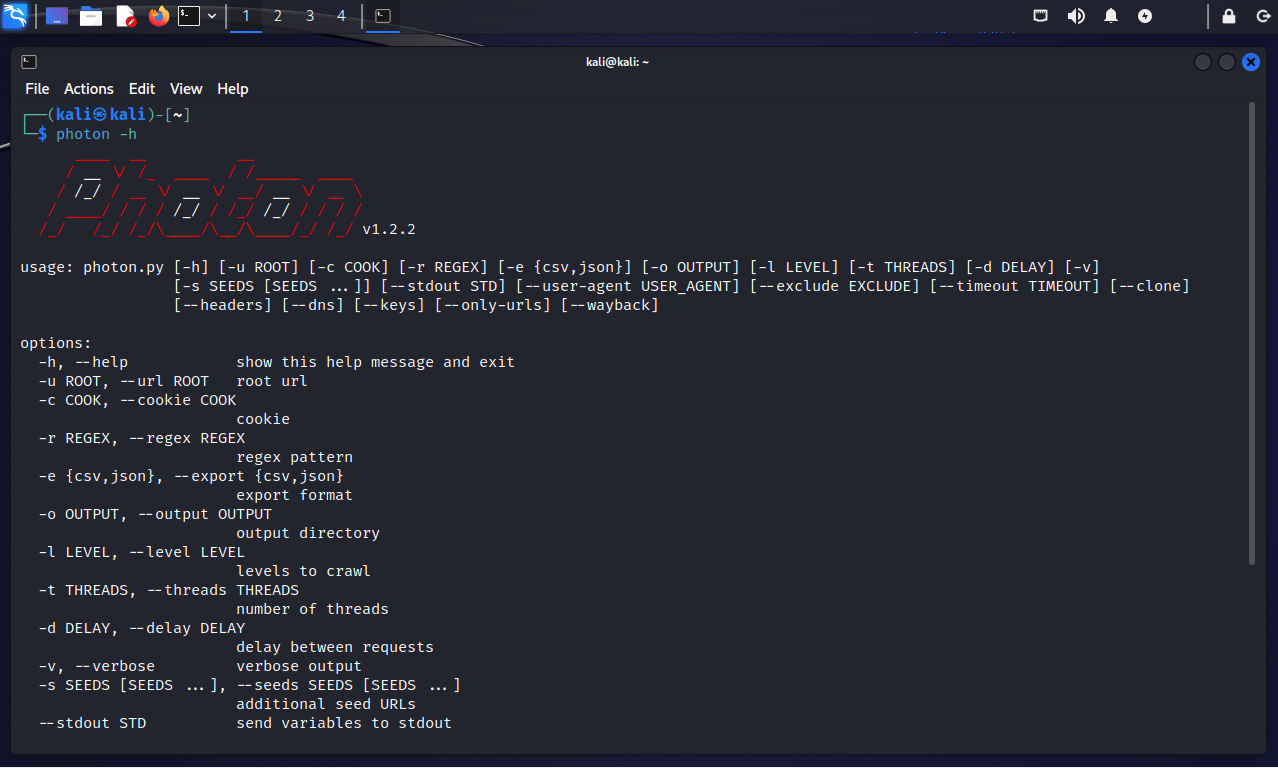Open the Actions menu
Screen dimensions: 1278x768
click(x=89, y=89)
